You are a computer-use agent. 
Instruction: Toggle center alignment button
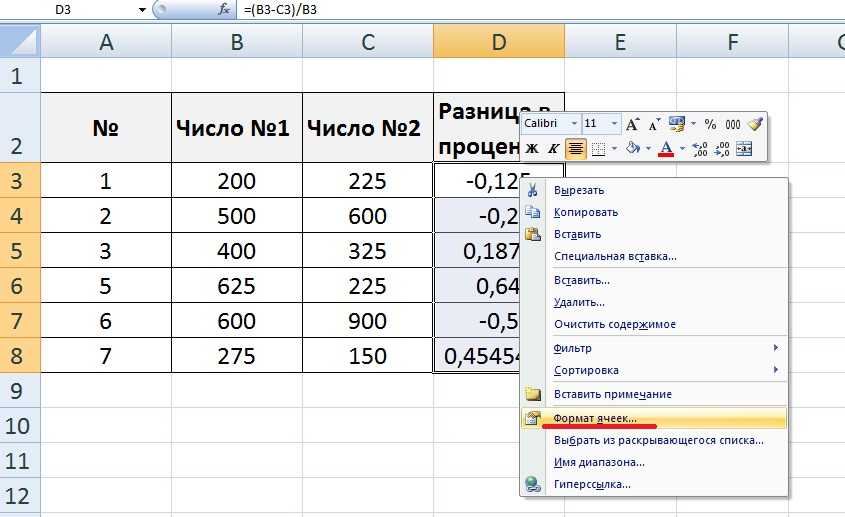pos(576,148)
